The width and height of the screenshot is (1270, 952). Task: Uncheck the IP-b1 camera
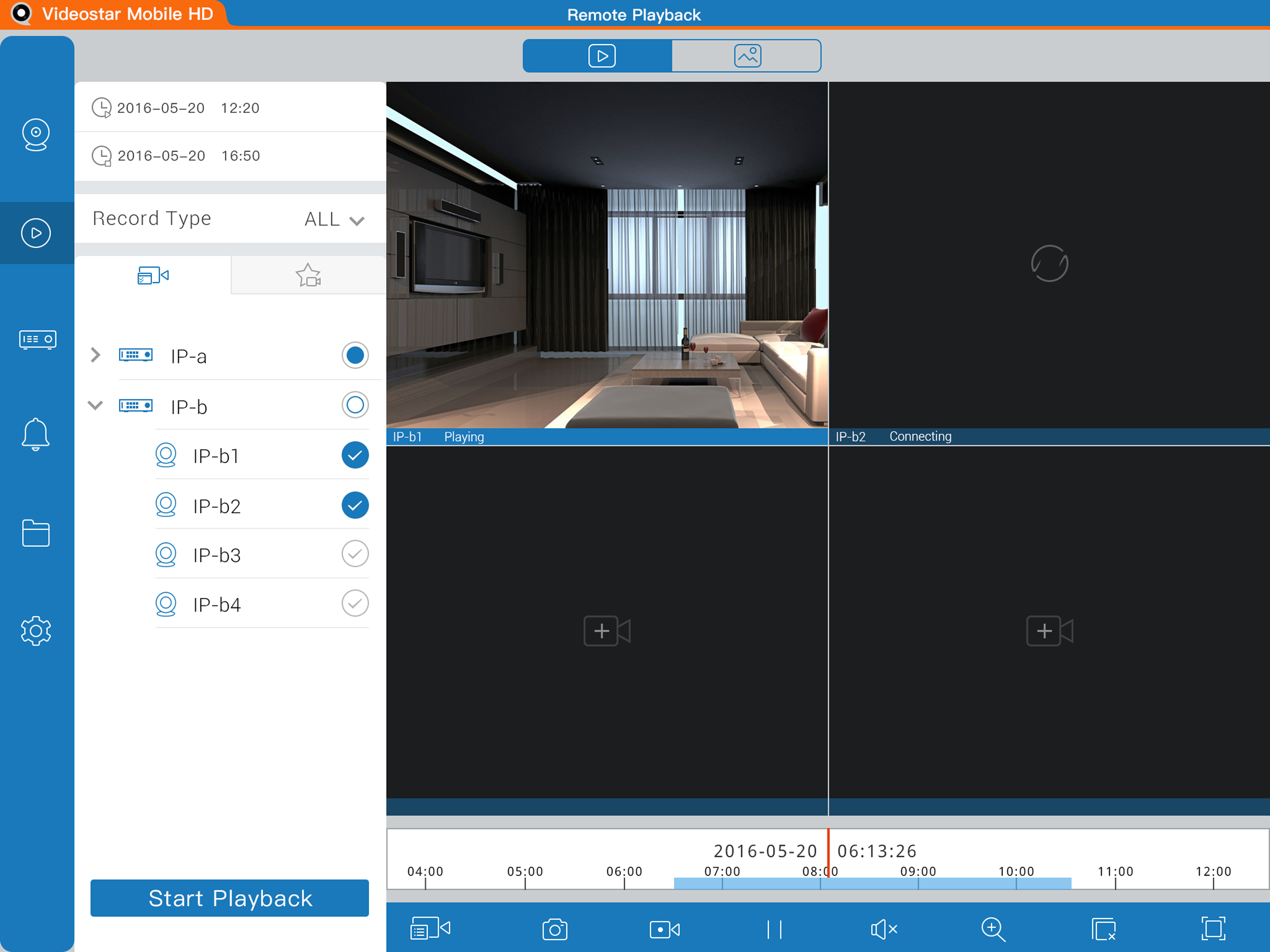(x=355, y=456)
